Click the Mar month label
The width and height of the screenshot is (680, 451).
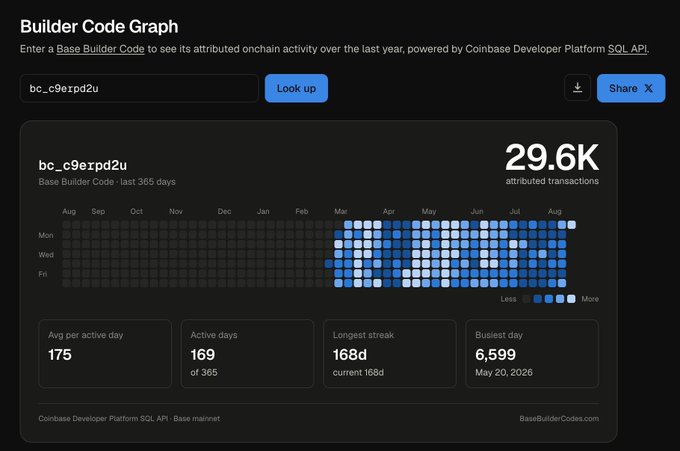click(x=340, y=211)
